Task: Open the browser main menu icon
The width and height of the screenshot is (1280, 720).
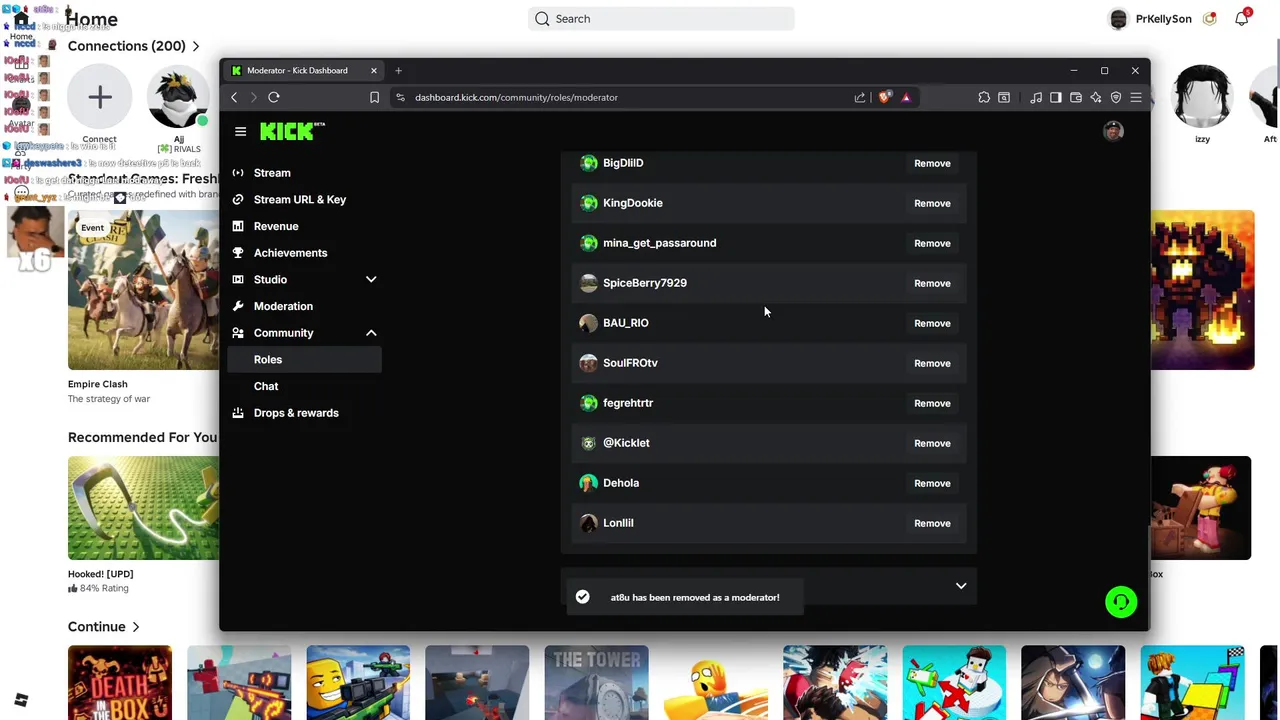Action: pyautogui.click(x=1136, y=97)
